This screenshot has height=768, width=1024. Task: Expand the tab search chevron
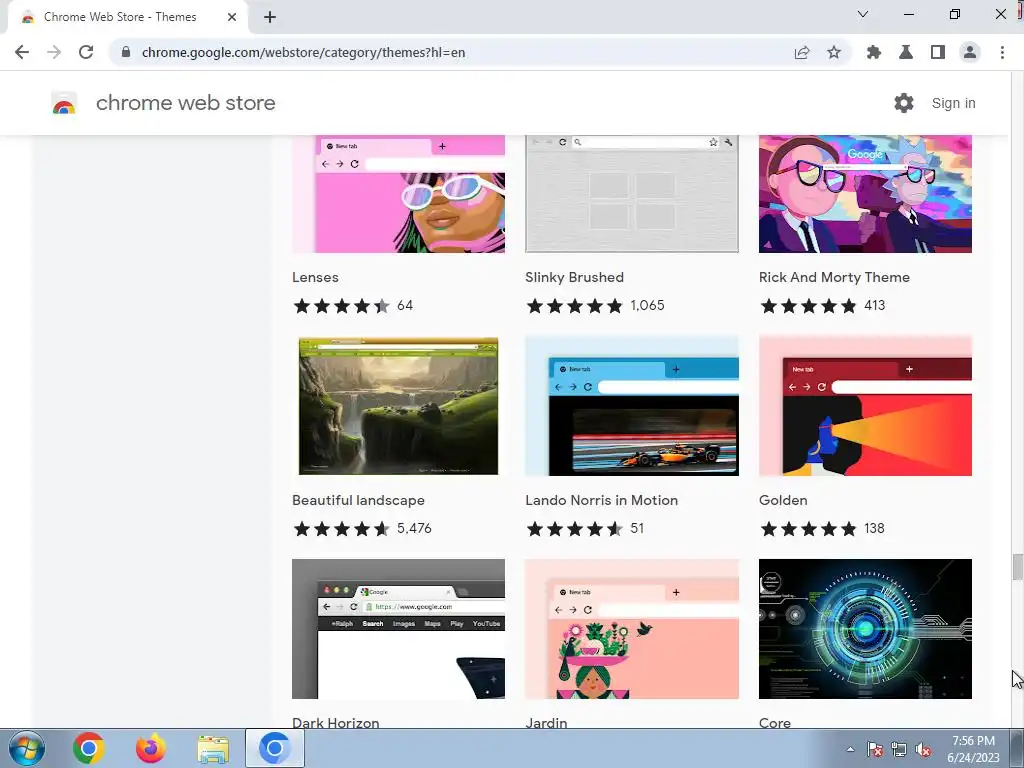coord(863,14)
